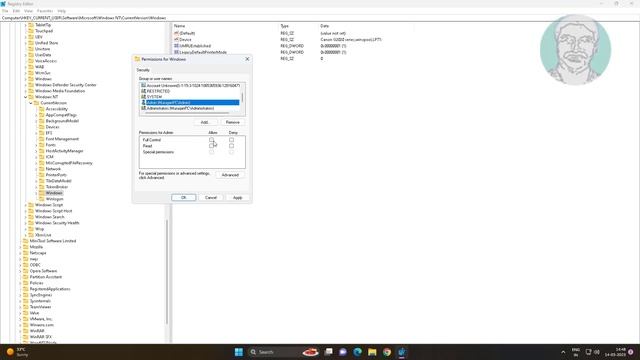Image resolution: width=640 pixels, height=360 pixels.
Task: Click the group list vertical scrollbar
Action: 242,98
